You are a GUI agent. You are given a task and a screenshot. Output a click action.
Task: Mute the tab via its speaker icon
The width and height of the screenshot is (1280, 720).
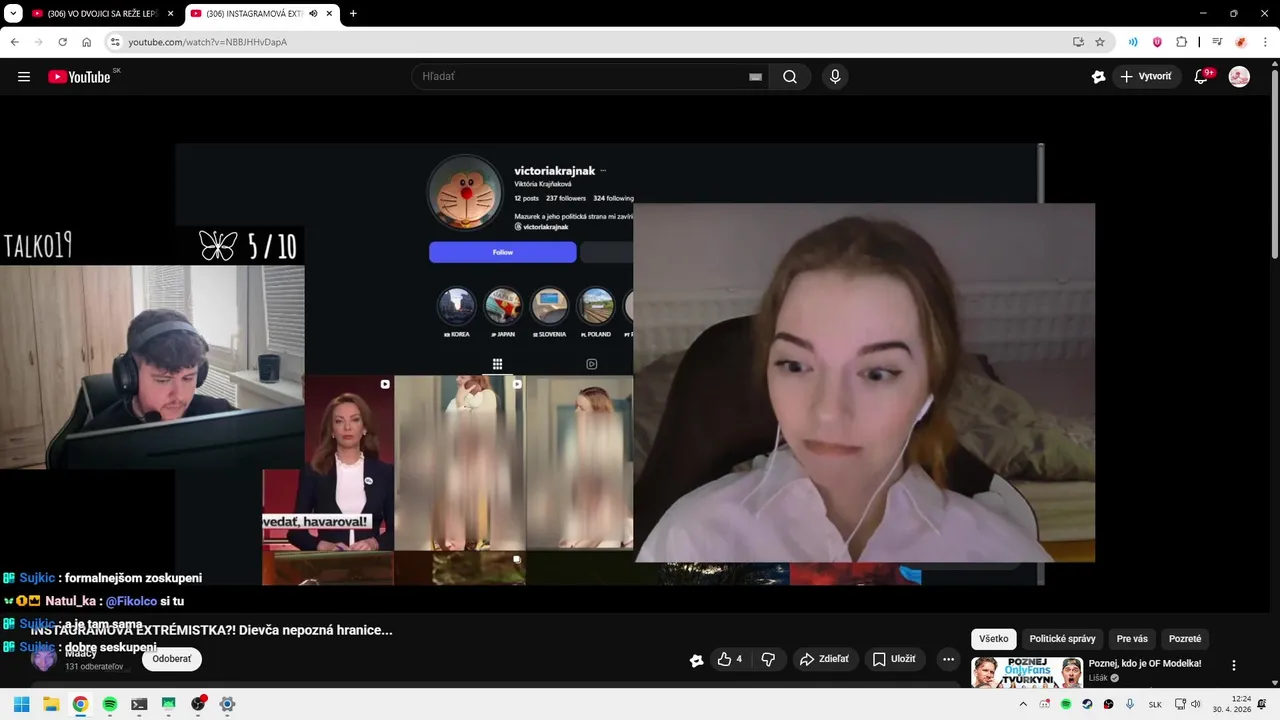pyautogui.click(x=314, y=13)
